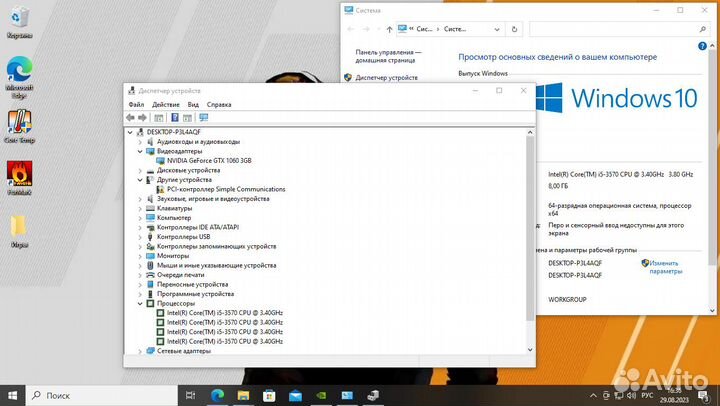Click the search field in Система window
720x406 pixels.
pos(619,29)
